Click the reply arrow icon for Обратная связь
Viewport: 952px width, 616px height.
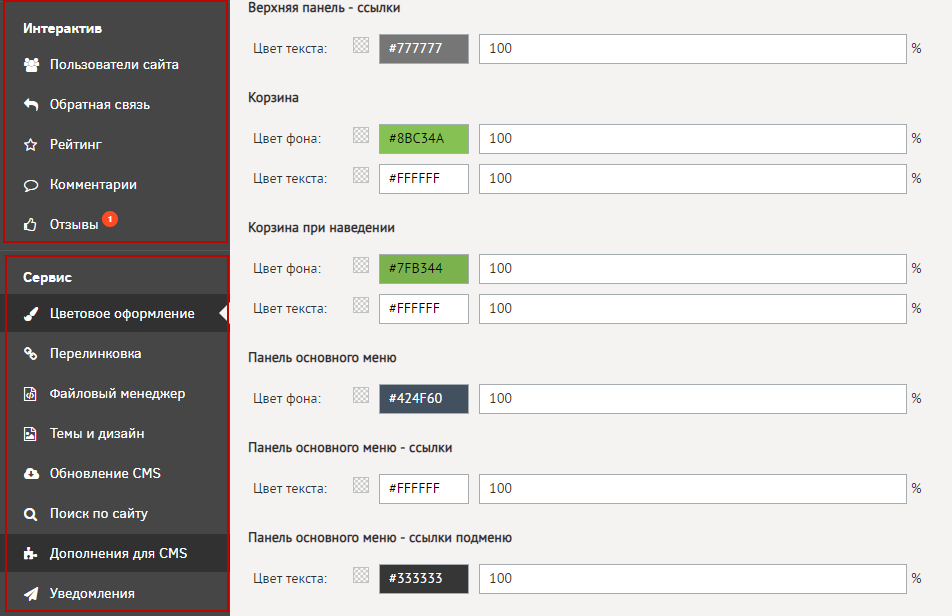point(31,105)
